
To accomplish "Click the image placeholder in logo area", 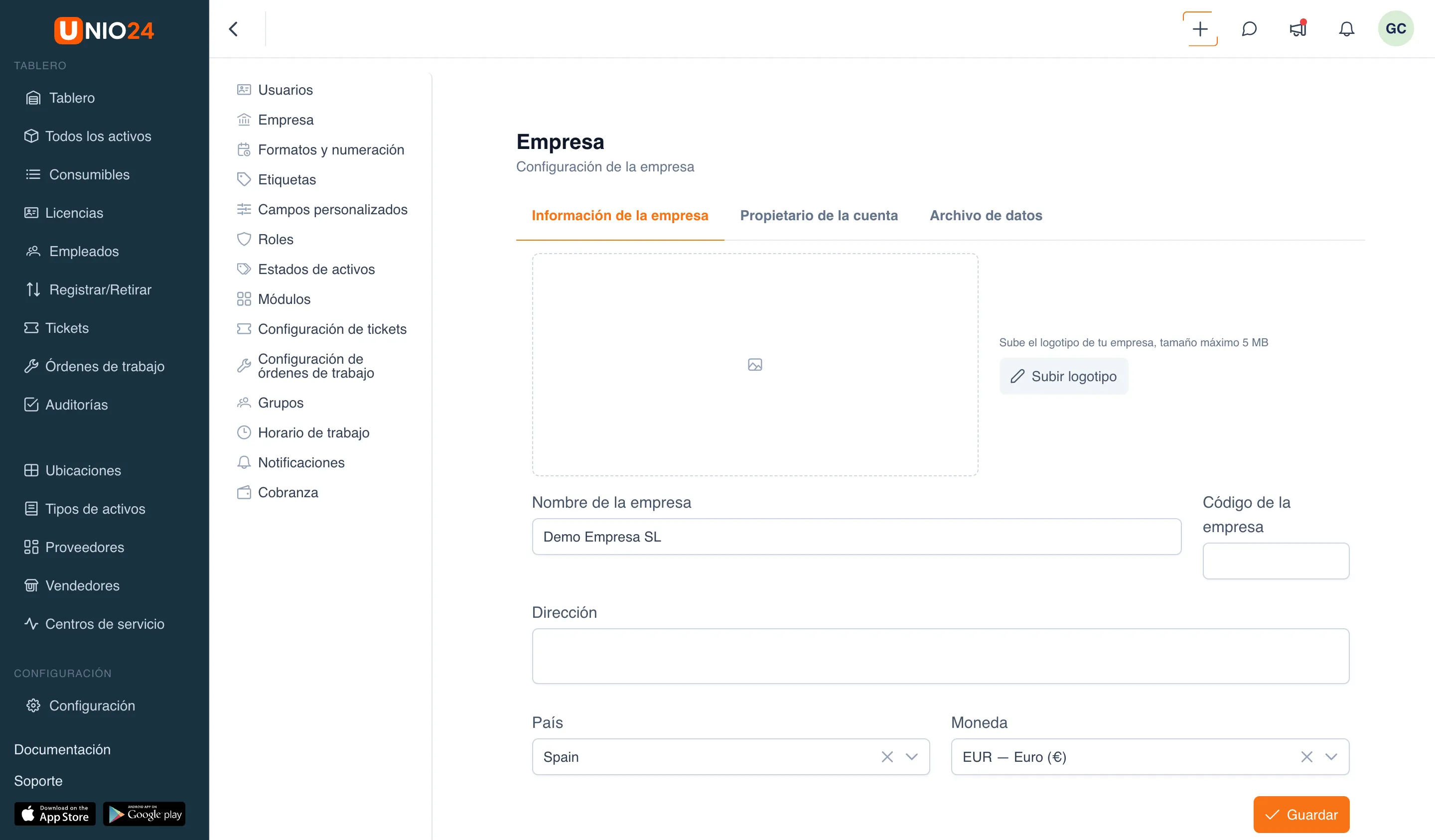I will pos(755,365).
